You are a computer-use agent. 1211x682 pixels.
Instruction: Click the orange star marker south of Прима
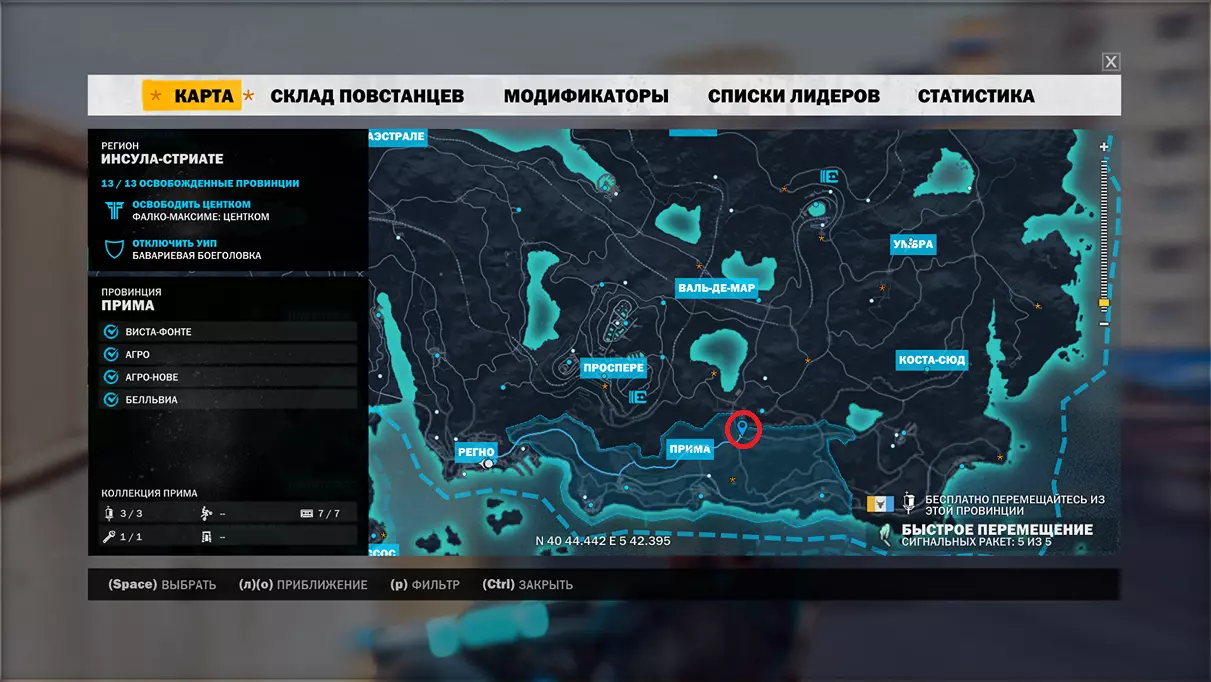tap(732, 481)
